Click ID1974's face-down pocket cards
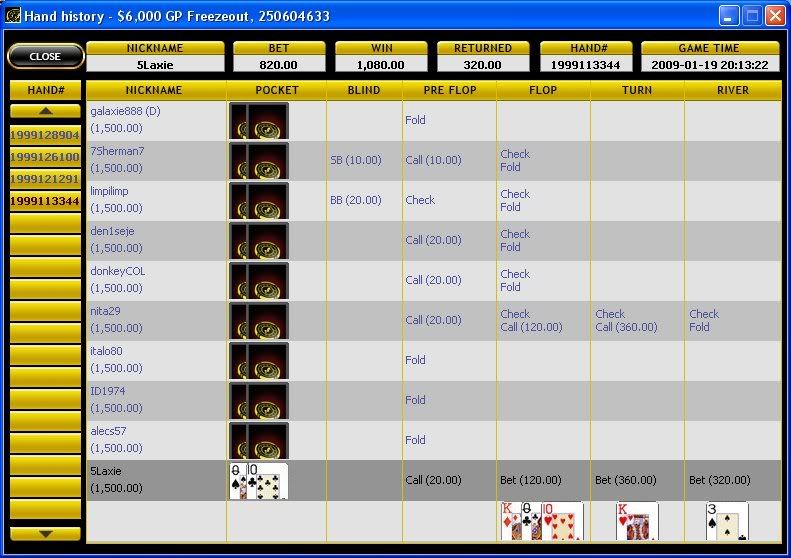Image resolution: width=791 pixels, height=558 pixels. pyautogui.click(x=259, y=401)
